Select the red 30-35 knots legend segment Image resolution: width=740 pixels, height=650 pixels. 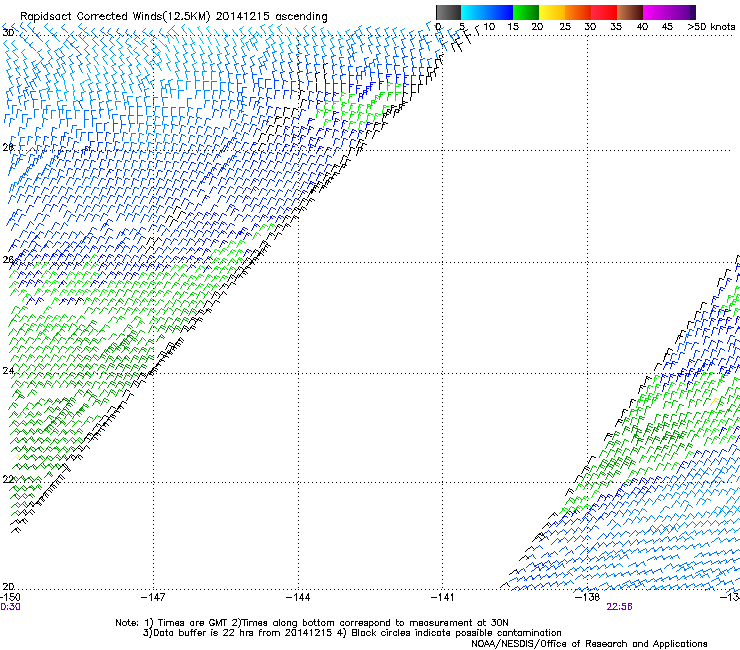click(x=604, y=12)
